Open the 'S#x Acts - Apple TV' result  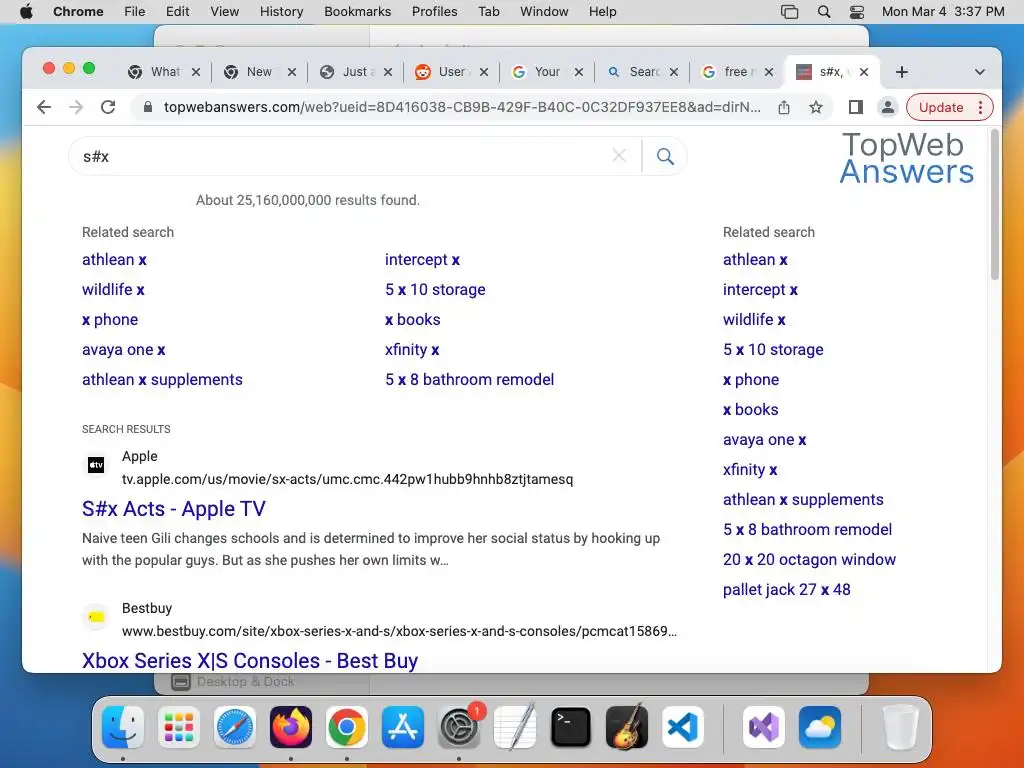click(174, 509)
